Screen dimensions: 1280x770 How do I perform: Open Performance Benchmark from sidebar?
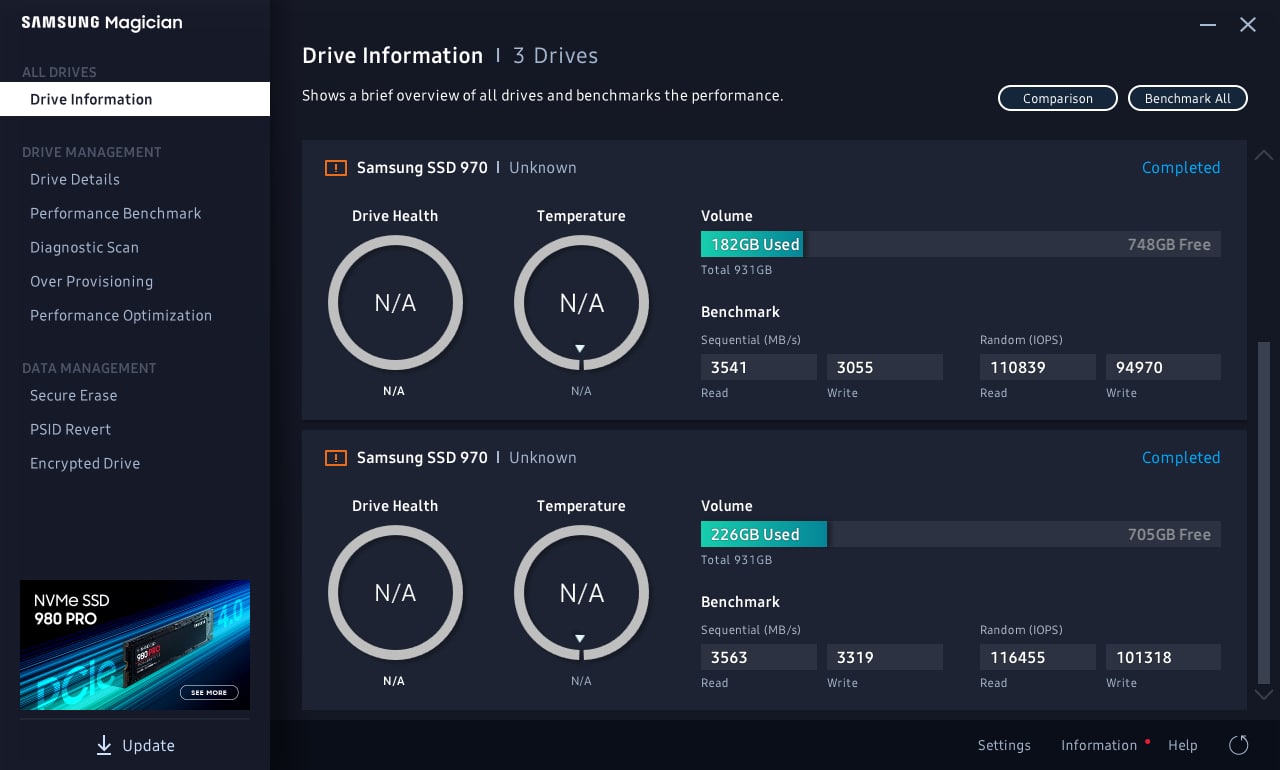coord(116,214)
